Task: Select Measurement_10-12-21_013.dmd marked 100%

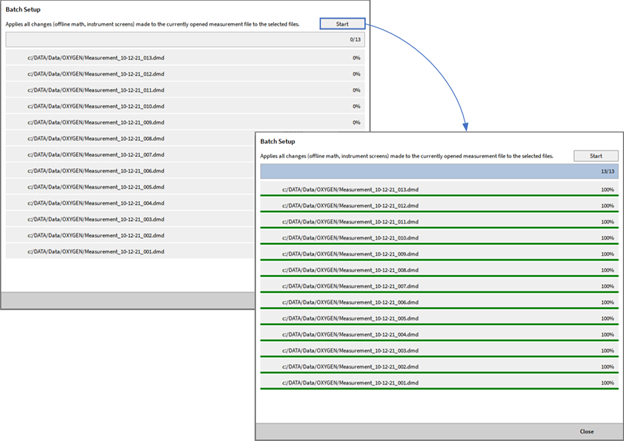Action: (350, 188)
